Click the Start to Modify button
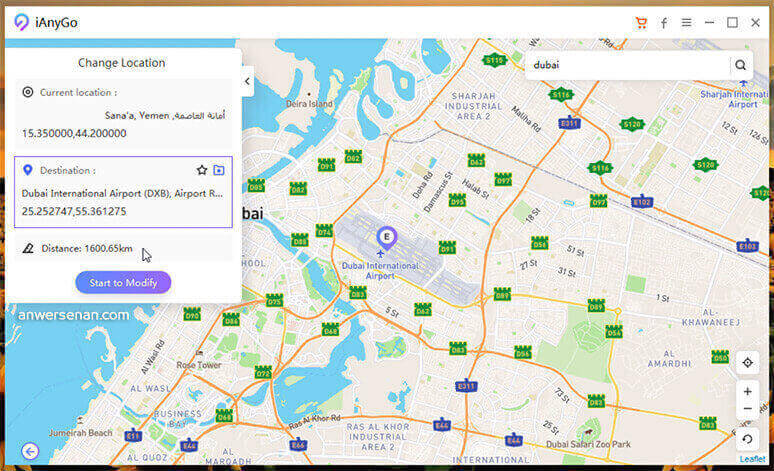The width and height of the screenshot is (774, 471). [123, 282]
